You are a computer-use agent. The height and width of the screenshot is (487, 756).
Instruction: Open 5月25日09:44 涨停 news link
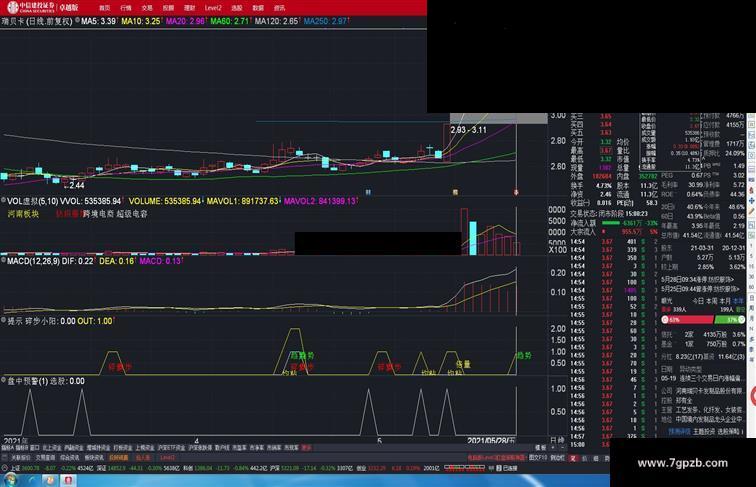701,289
